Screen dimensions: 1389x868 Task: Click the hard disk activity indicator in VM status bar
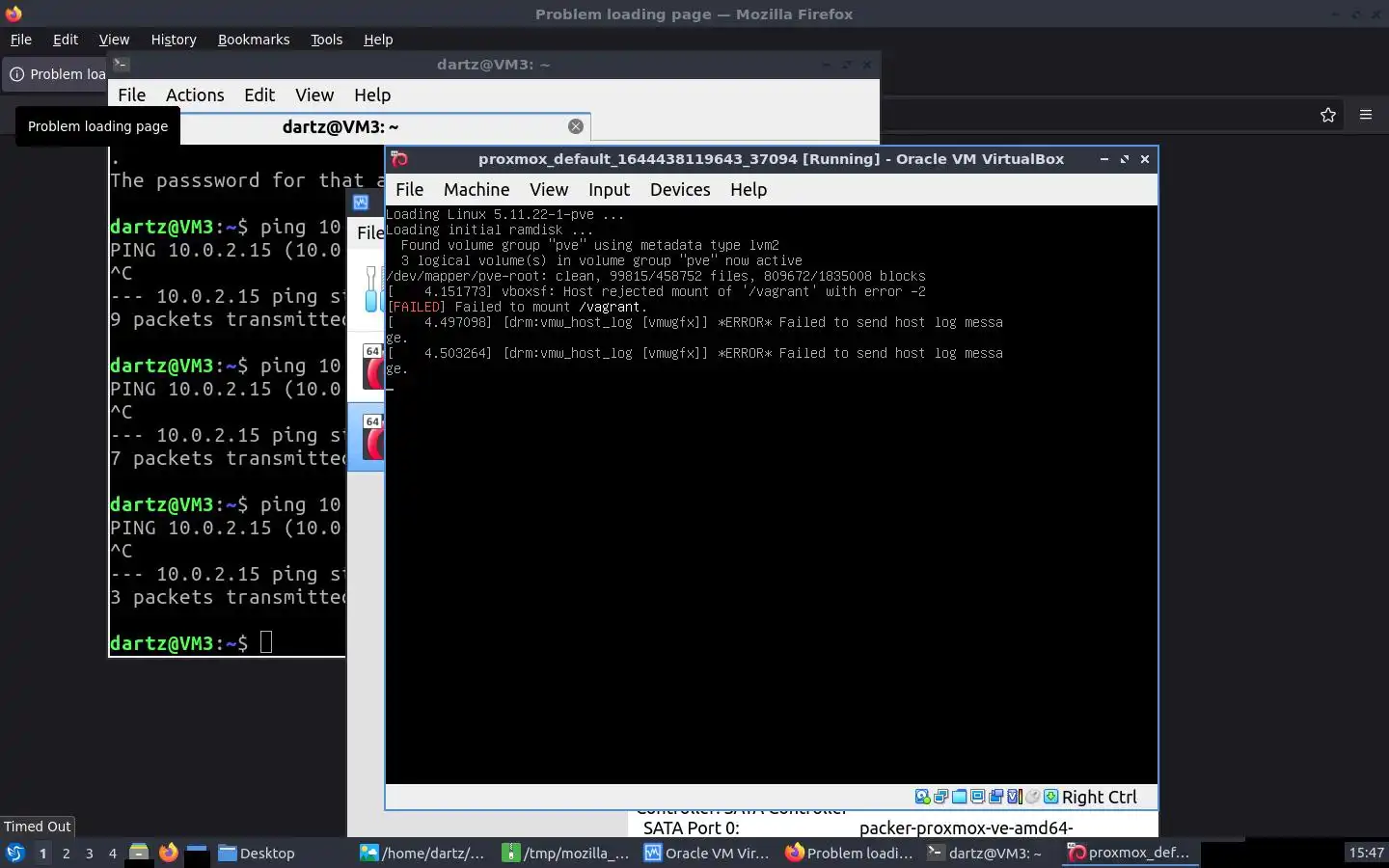[922, 797]
